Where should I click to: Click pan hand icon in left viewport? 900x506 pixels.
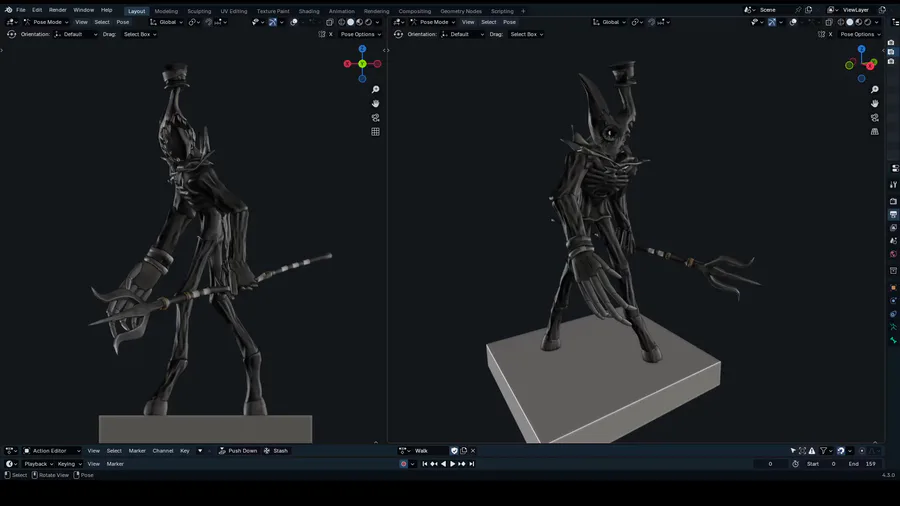375,103
